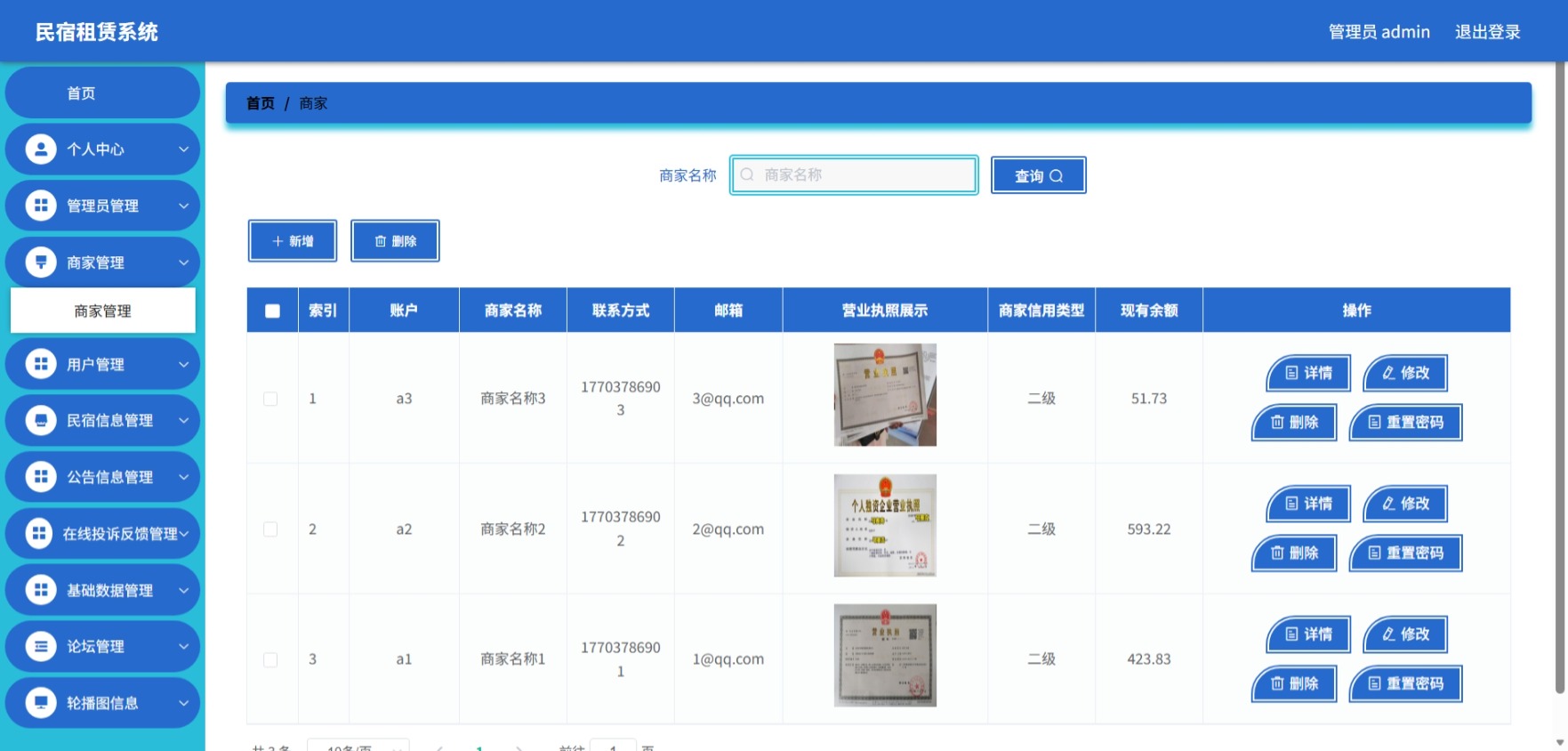
Task: Click 商家 in the breadcrumb
Action: tap(313, 103)
